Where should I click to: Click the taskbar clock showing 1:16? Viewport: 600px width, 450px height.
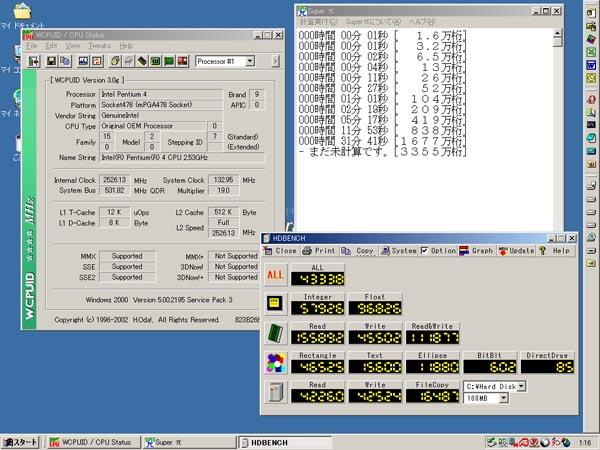(x=585, y=443)
